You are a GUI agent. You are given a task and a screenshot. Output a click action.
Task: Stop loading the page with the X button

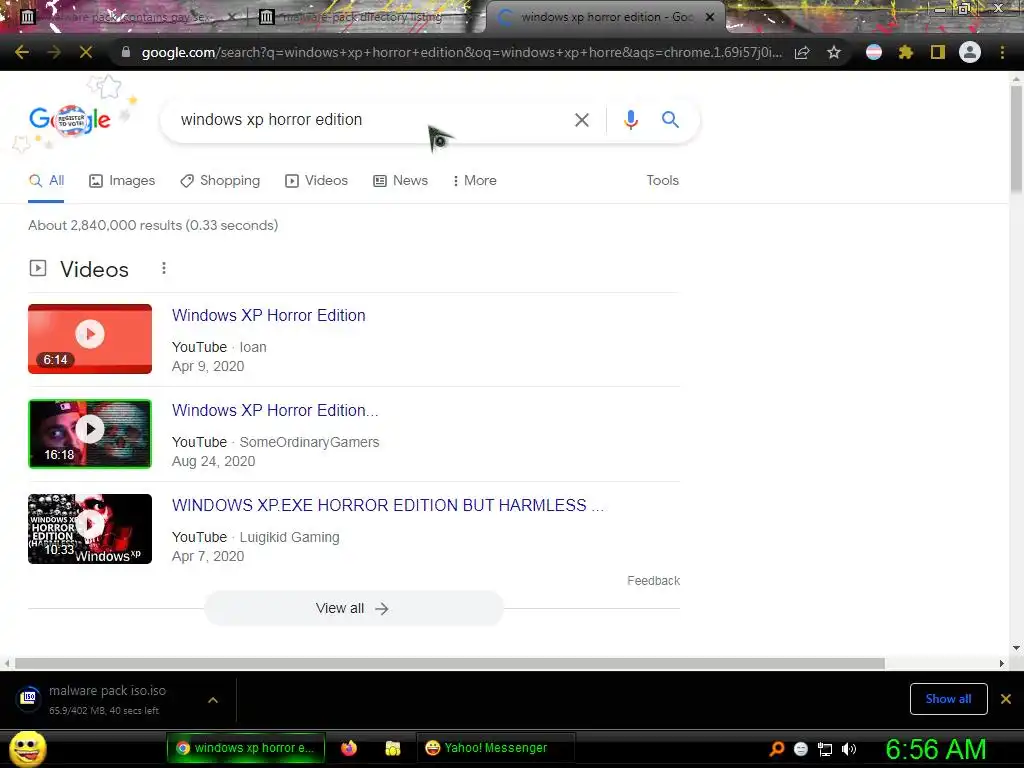86,52
